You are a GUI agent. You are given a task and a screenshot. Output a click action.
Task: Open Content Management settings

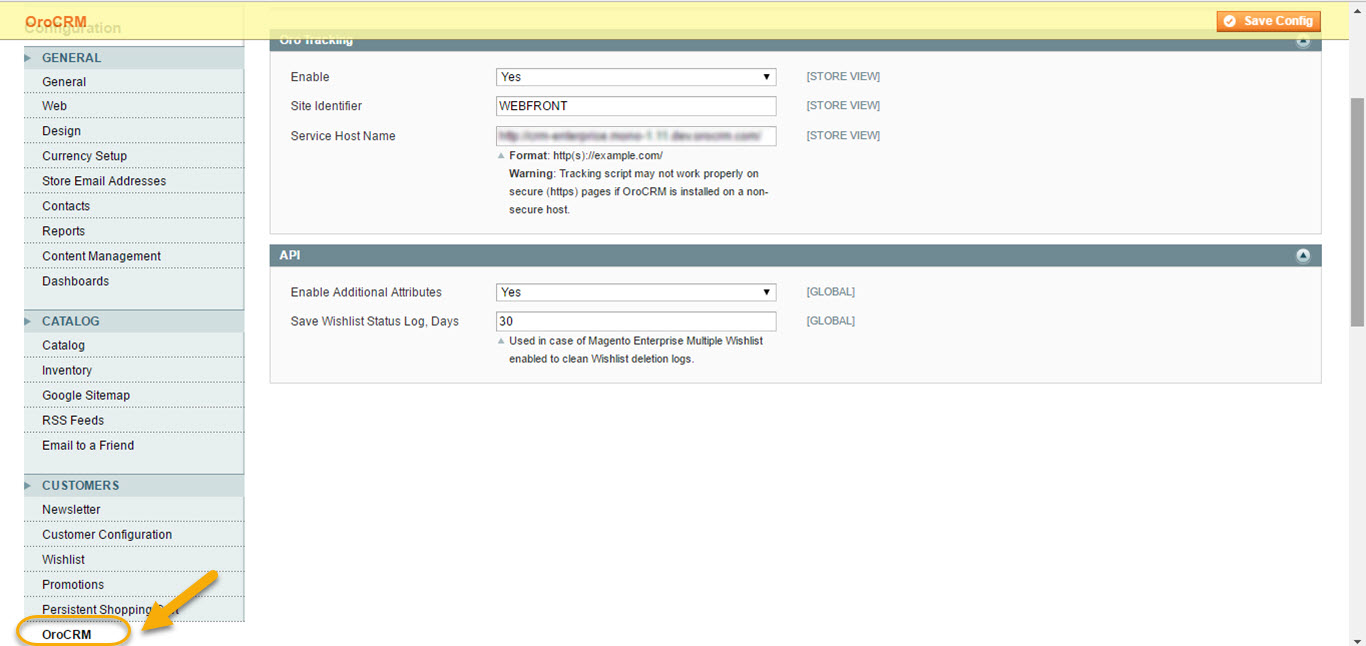pos(134,256)
